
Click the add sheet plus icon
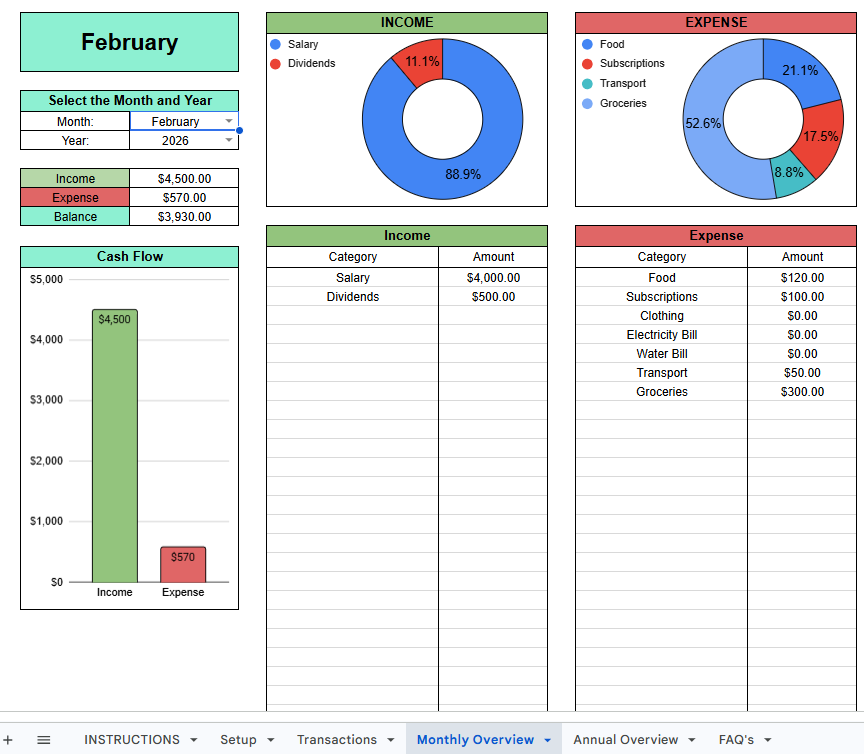coord(8,740)
